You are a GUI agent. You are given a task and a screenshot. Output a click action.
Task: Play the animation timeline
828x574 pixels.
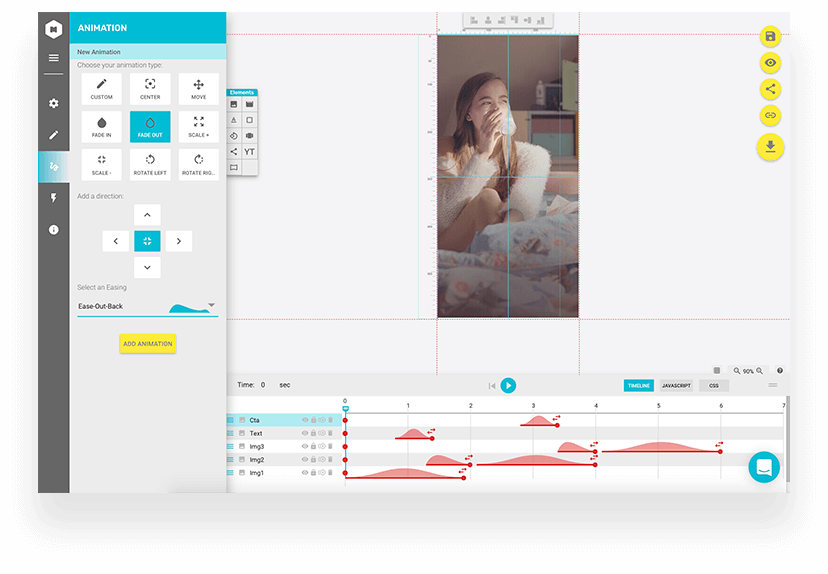click(508, 385)
